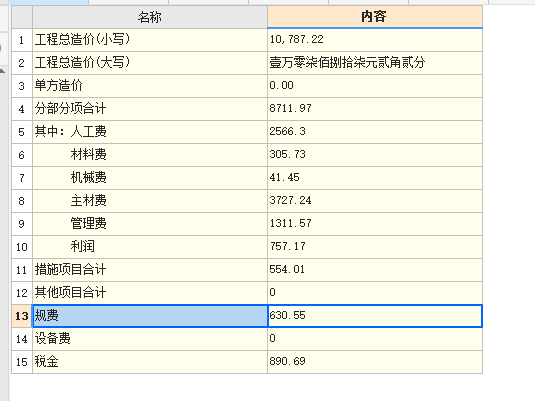Click the 2566.3 value cell
The height and width of the screenshot is (401, 535).
point(375,132)
